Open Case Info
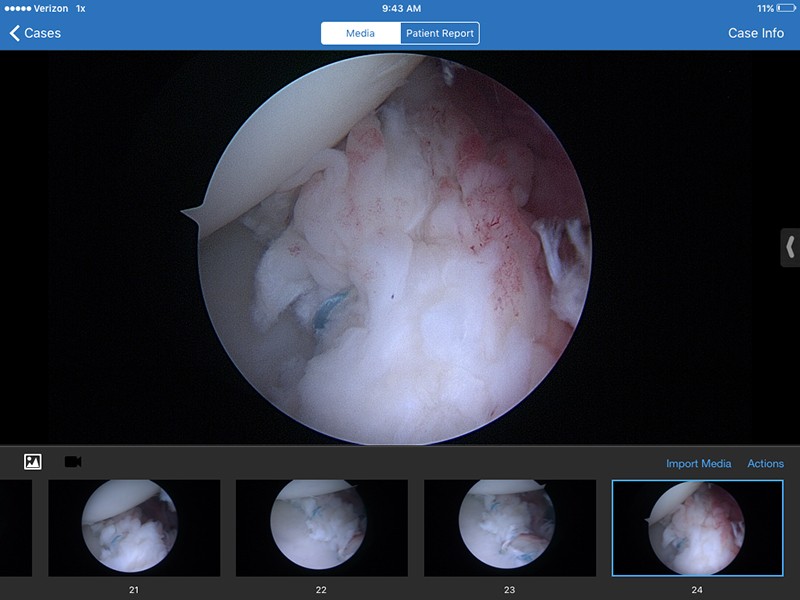 [756, 33]
